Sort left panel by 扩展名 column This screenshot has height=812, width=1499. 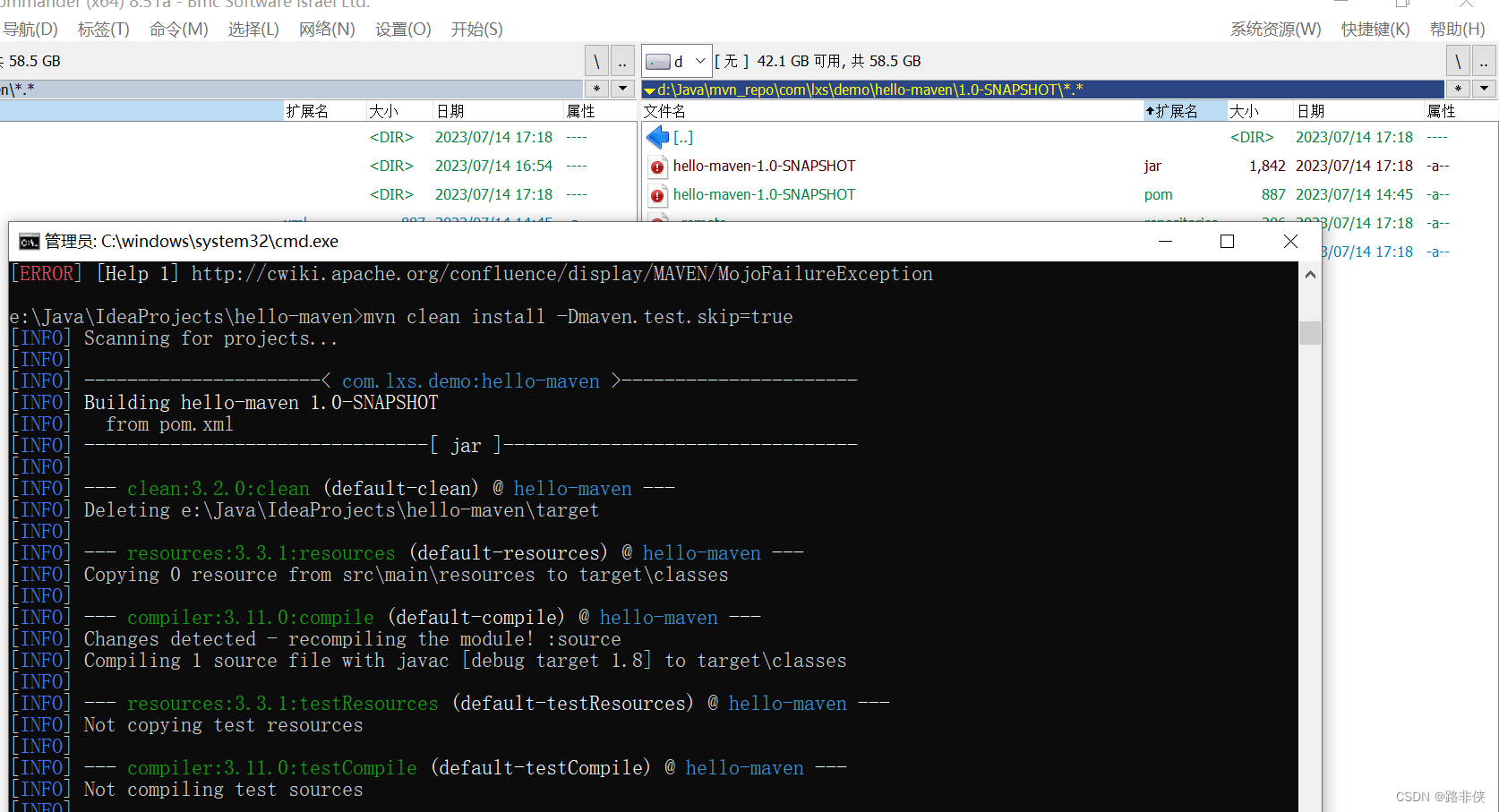324,111
